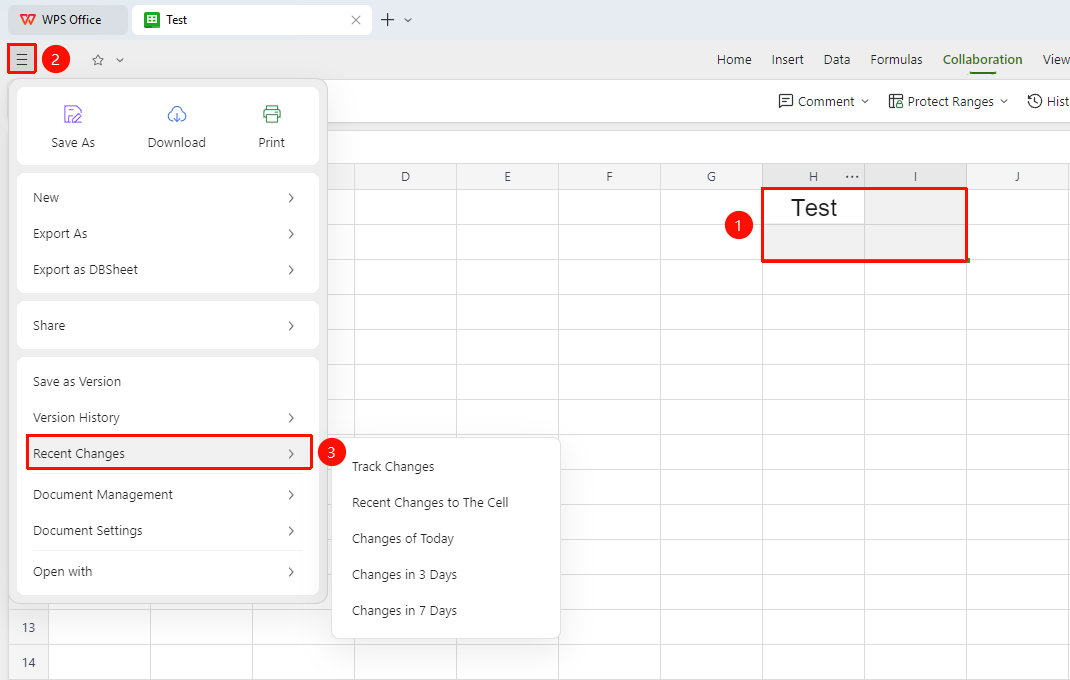Switch to the WPS Office tab
Viewport: 1070px width, 680px height.
tap(68, 20)
